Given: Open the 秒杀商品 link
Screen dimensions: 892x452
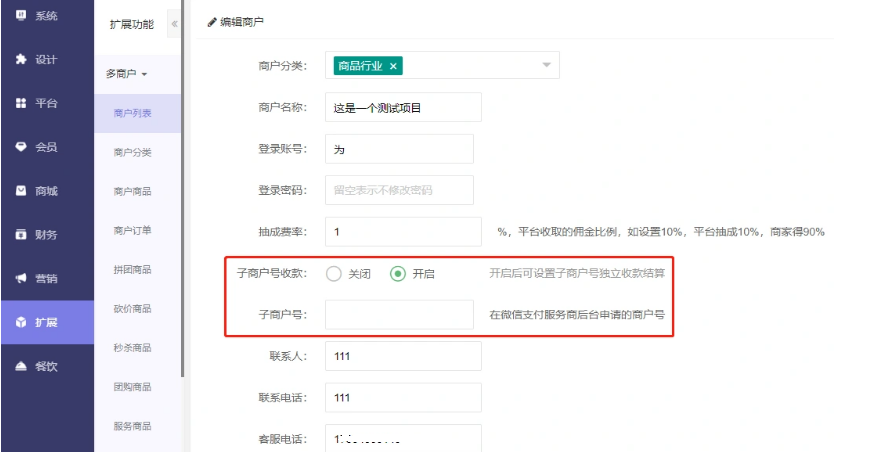Looking at the screenshot, I should coord(133,348).
